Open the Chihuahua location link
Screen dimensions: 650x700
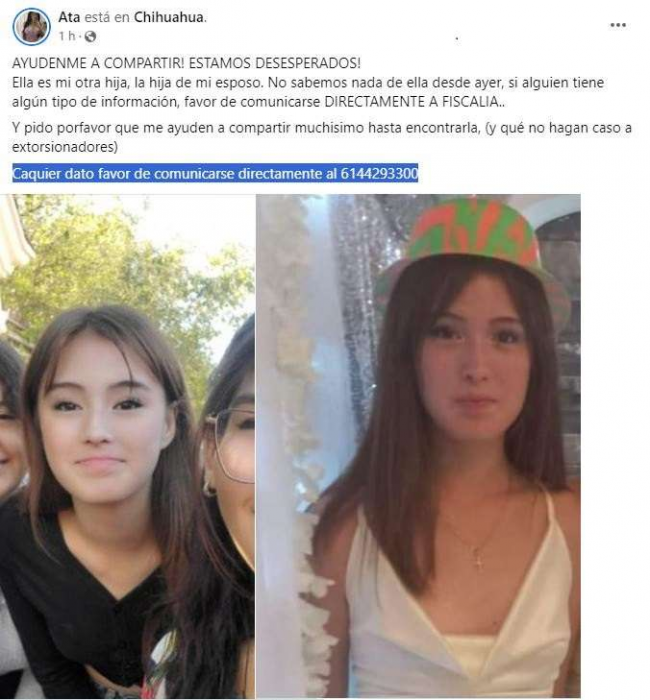coord(169,17)
